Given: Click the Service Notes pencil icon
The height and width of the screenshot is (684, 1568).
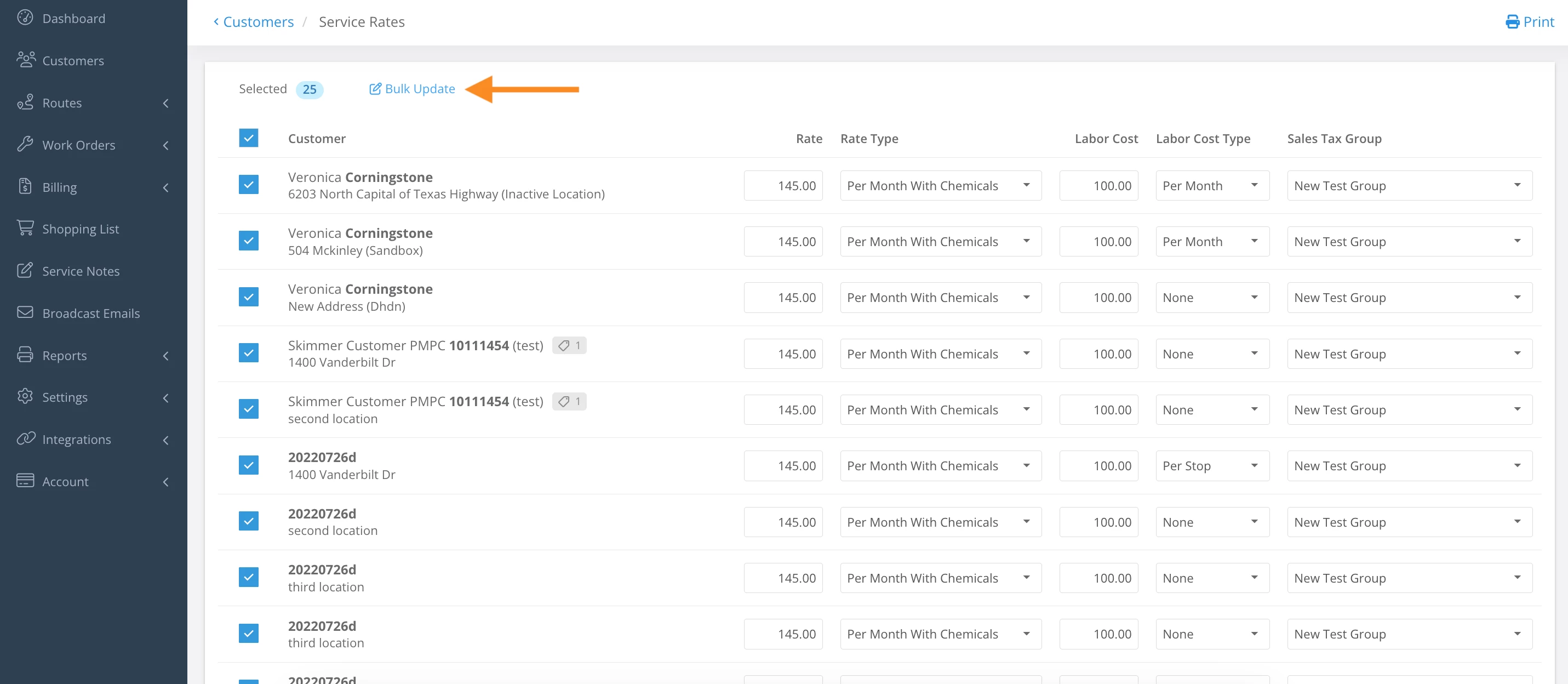Looking at the screenshot, I should 25,270.
